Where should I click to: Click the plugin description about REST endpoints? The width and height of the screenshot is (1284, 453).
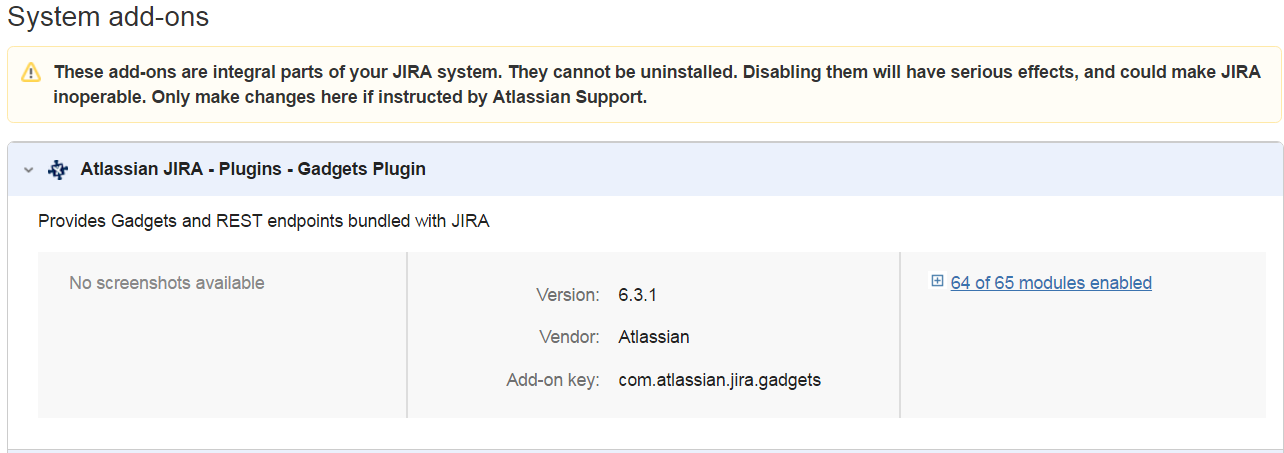(264, 221)
